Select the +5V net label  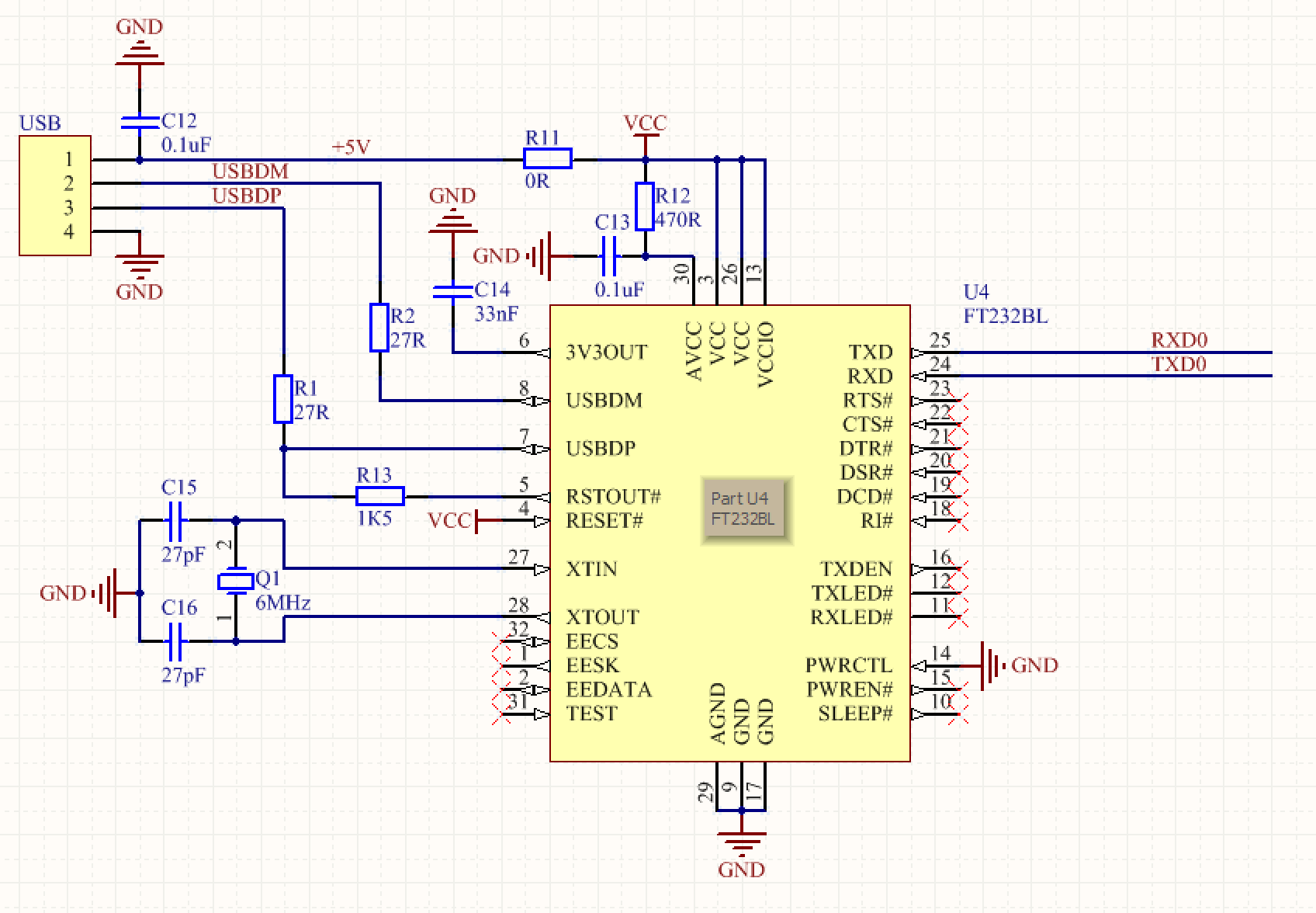[351, 147]
